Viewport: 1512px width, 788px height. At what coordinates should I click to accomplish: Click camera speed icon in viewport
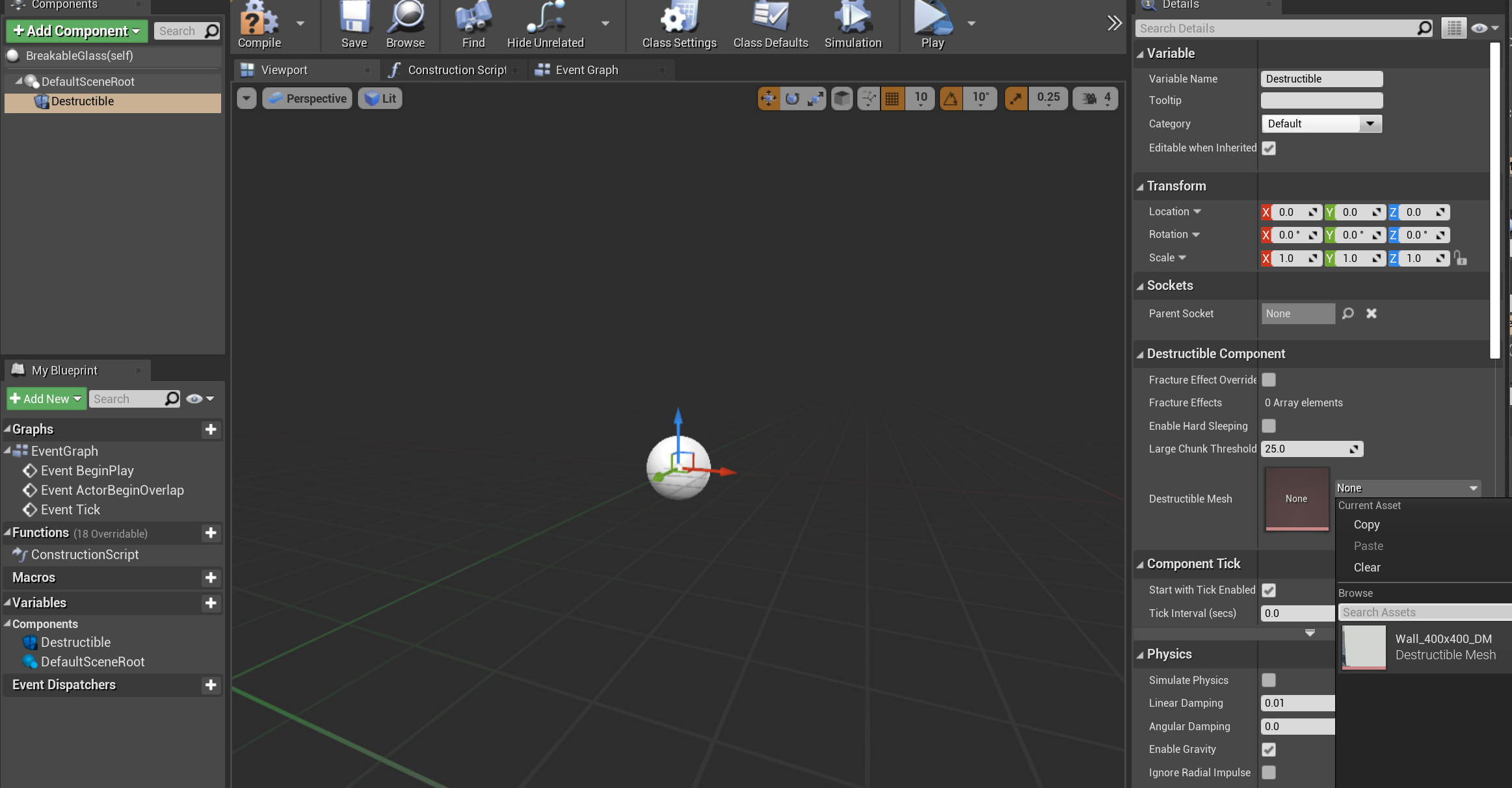1089,99
